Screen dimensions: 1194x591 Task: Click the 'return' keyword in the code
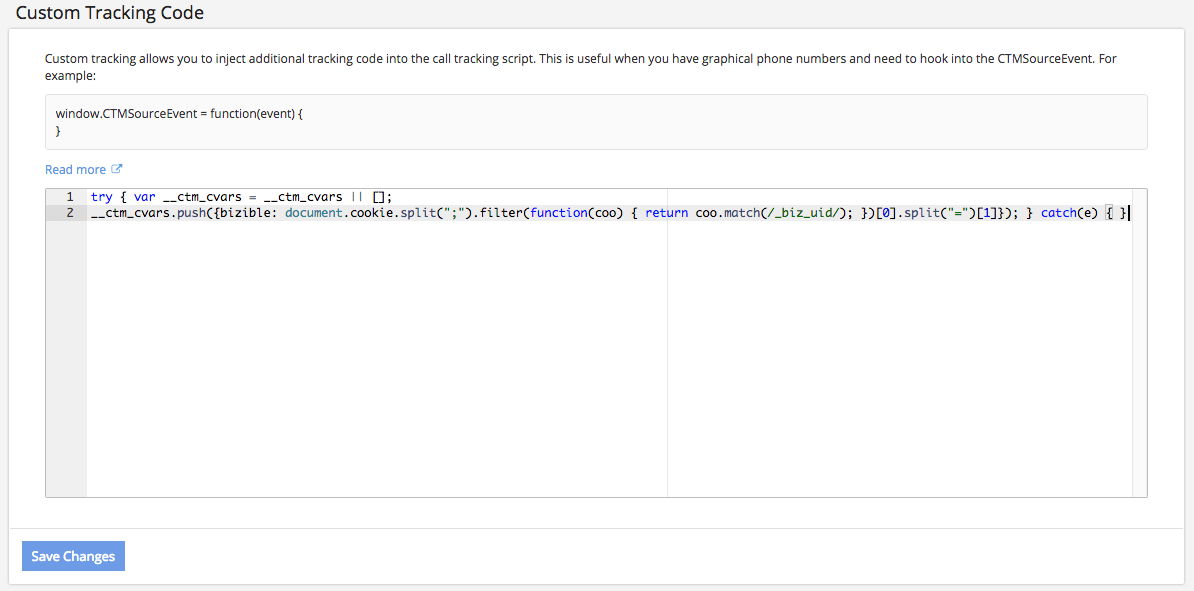(667, 213)
